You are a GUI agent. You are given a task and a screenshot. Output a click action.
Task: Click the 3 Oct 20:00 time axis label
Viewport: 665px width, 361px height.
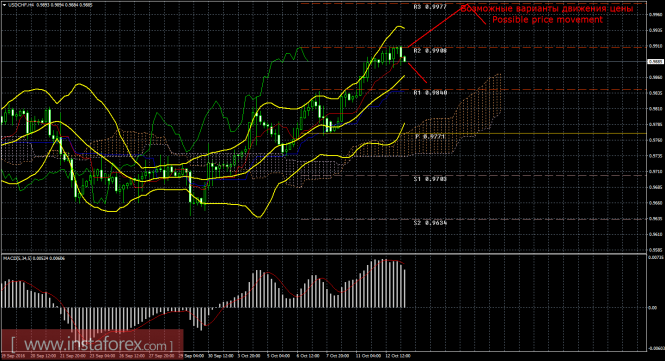(249, 356)
